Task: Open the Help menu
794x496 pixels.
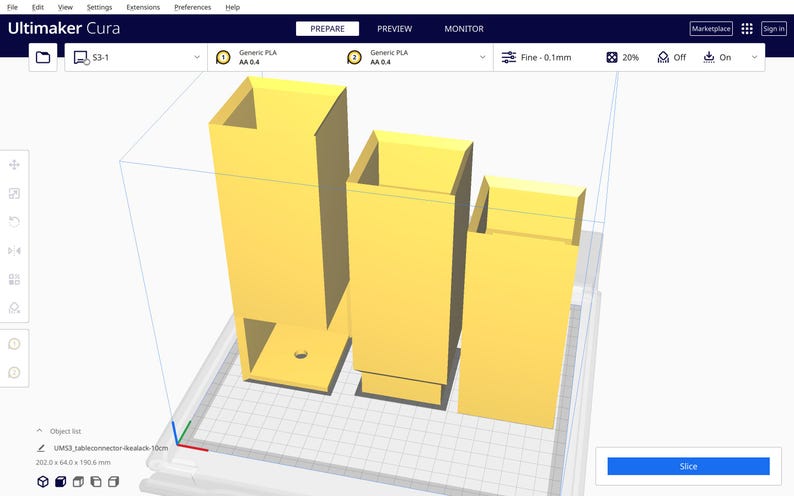Action: 232,7
